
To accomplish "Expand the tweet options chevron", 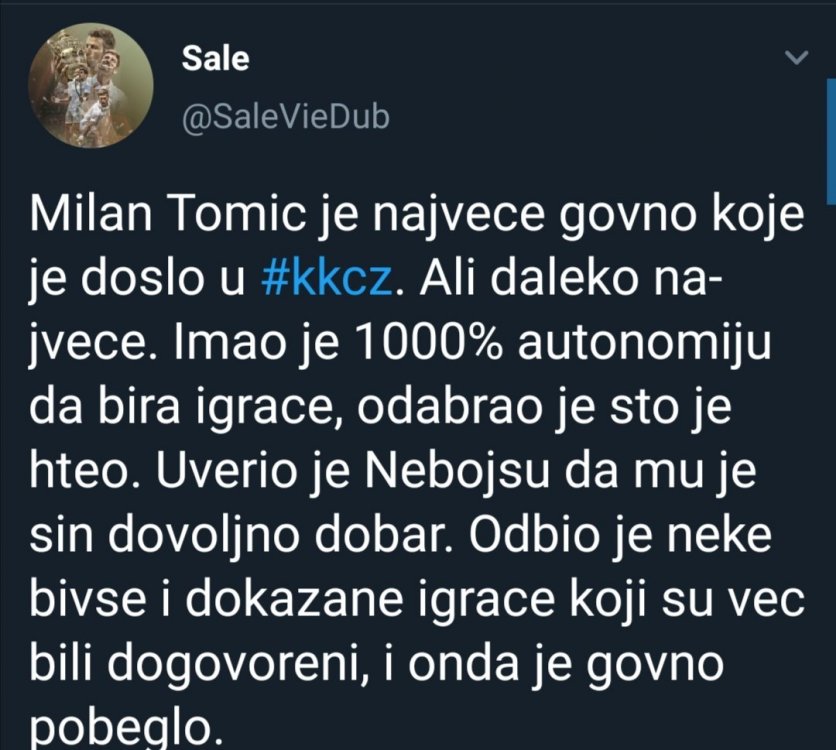I will tap(797, 59).
